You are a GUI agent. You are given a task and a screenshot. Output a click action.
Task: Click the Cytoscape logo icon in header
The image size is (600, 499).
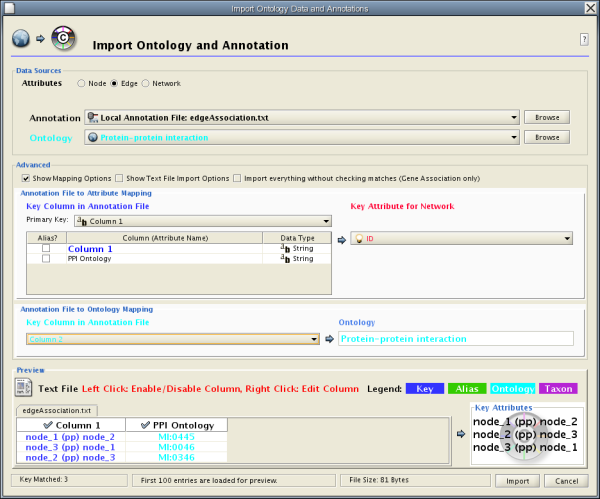coord(62,39)
